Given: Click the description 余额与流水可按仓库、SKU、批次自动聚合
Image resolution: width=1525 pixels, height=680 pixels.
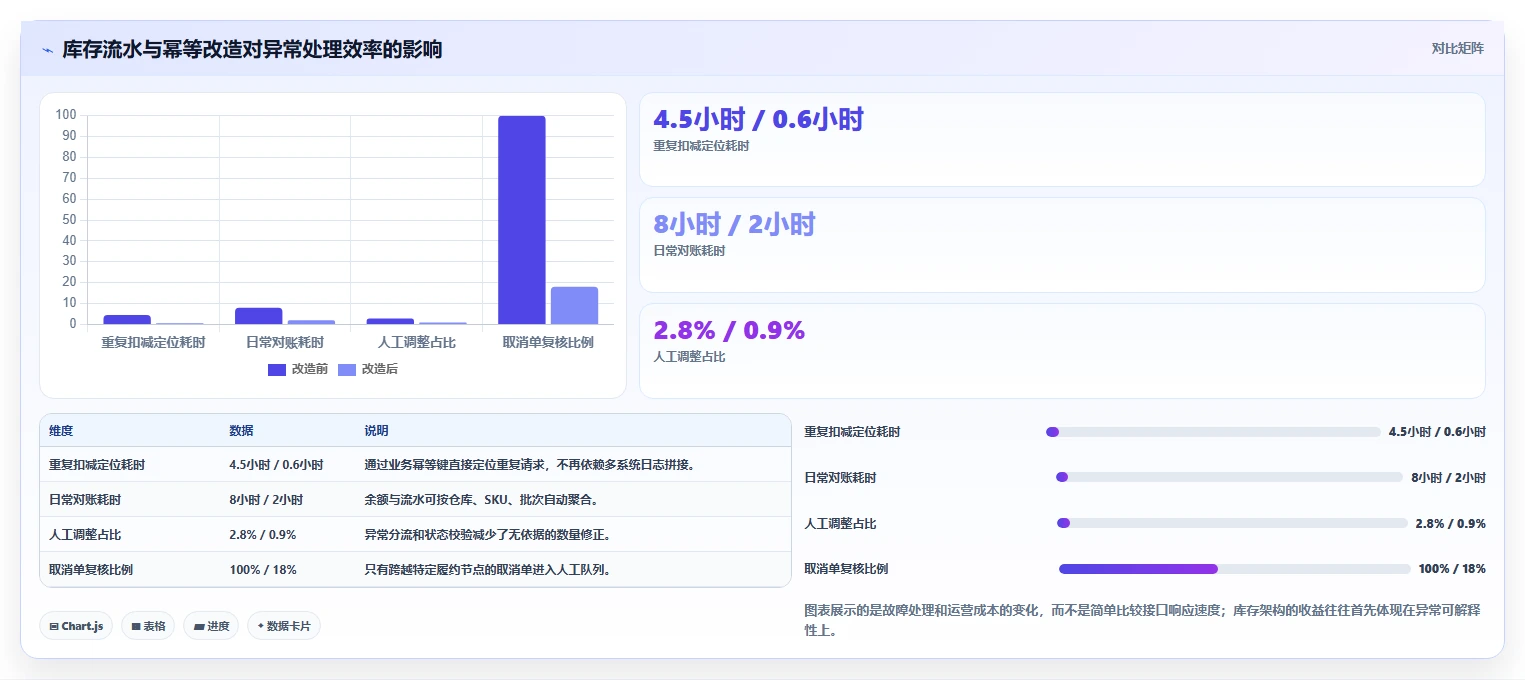Looking at the screenshot, I should (481, 500).
